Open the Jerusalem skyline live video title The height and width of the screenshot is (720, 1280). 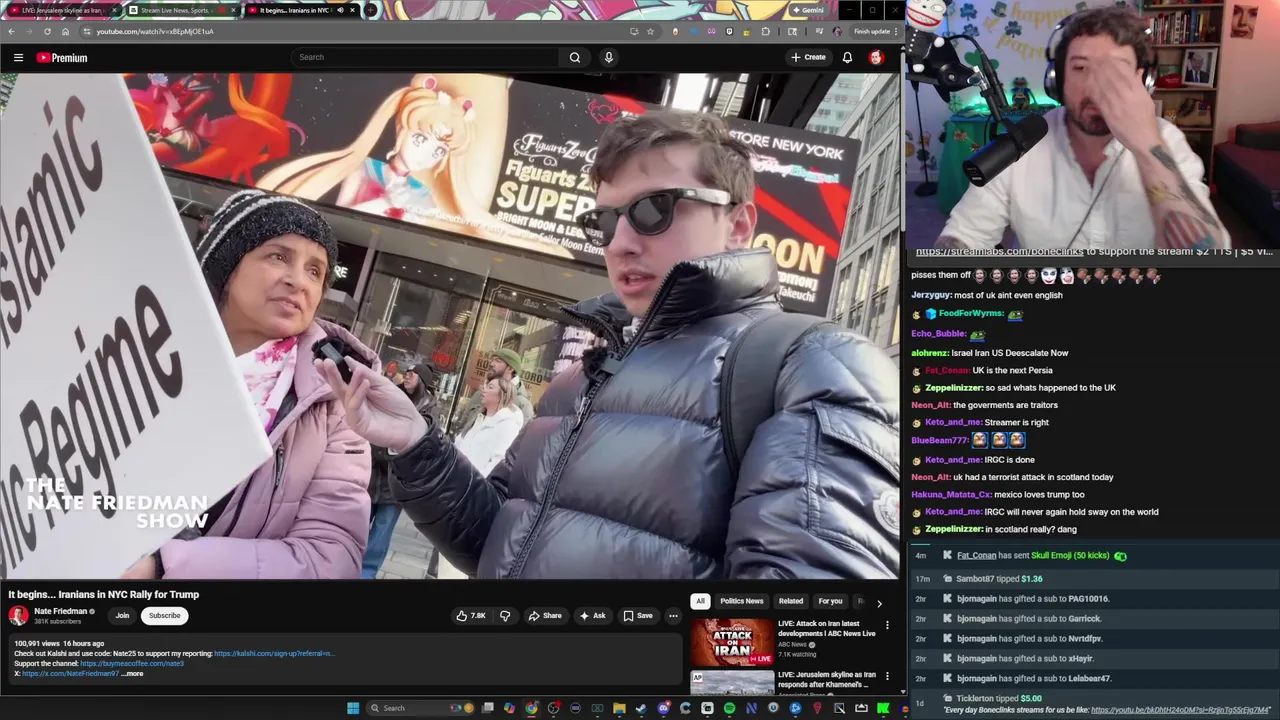click(x=826, y=680)
